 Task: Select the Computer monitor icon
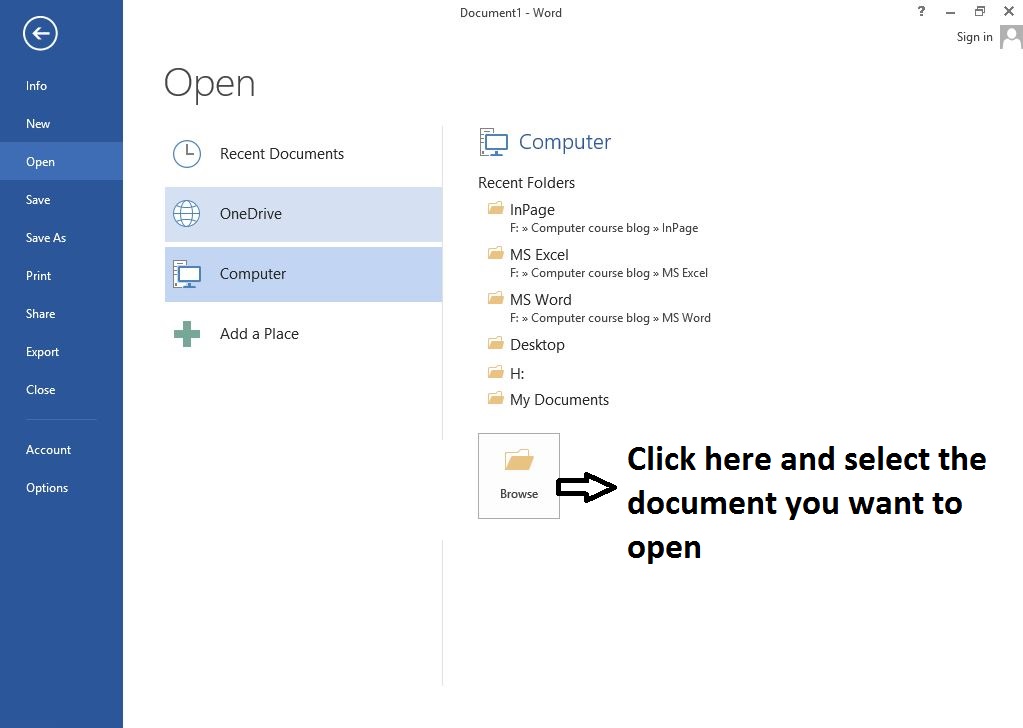(187, 273)
